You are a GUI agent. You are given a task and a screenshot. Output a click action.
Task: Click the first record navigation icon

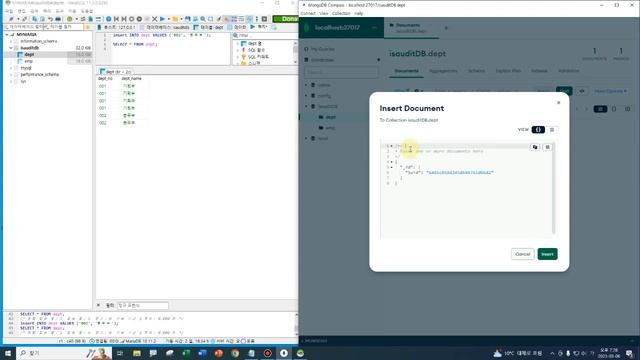click(x=116, y=19)
